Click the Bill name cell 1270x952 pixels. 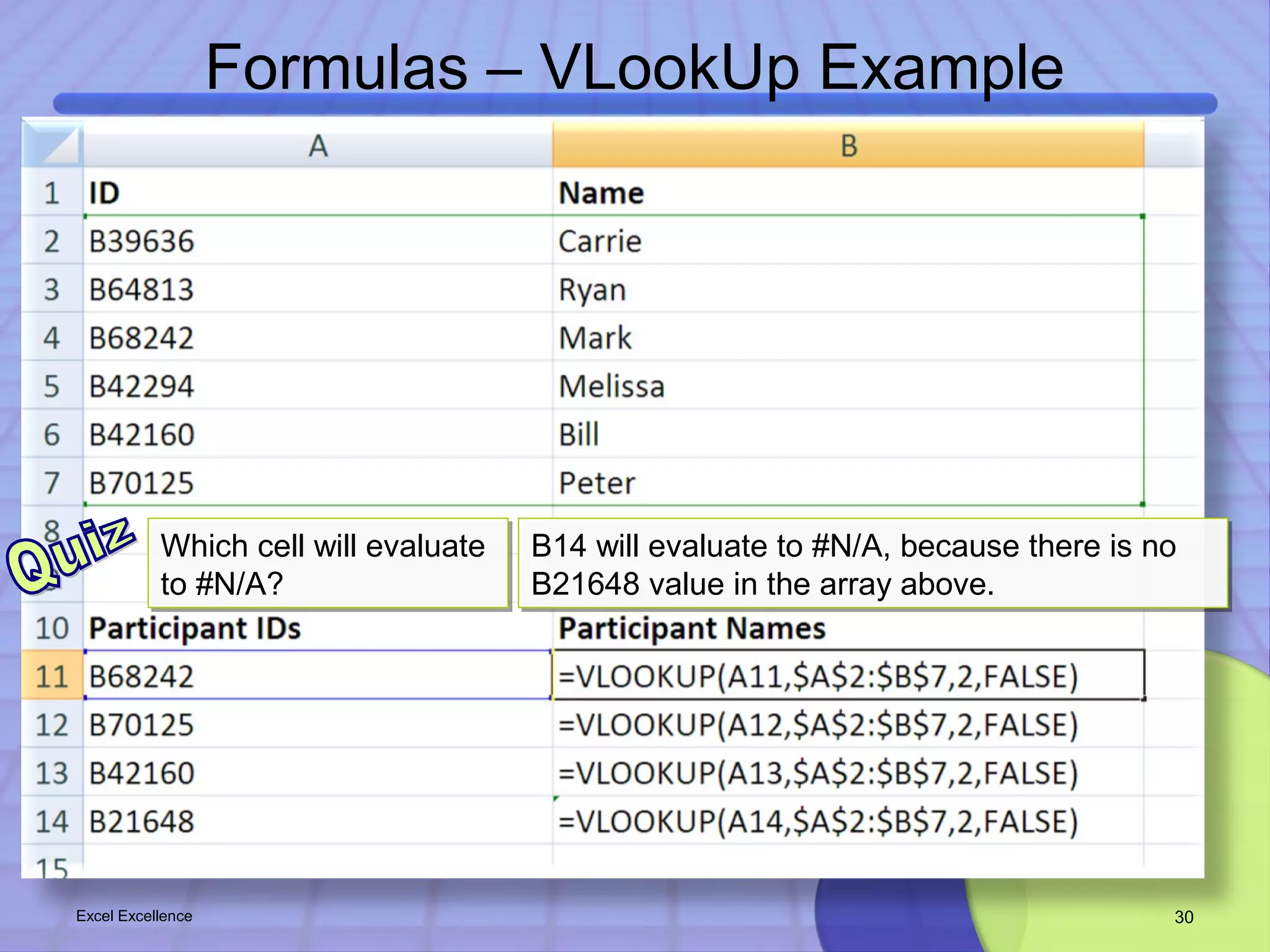click(848, 434)
